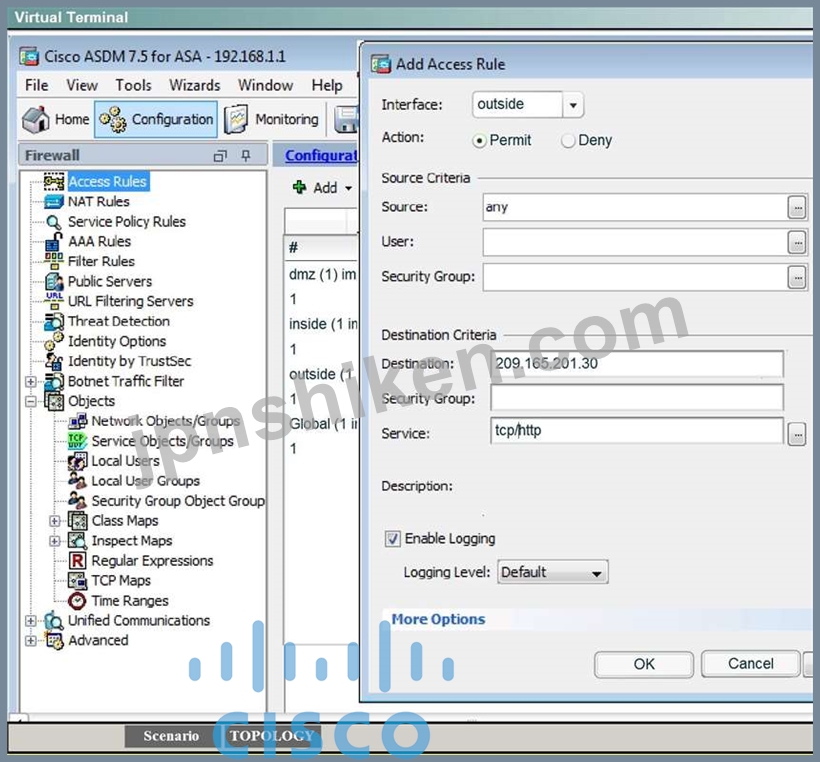Open the Threat Detection icon

pyautogui.click(x=54, y=321)
